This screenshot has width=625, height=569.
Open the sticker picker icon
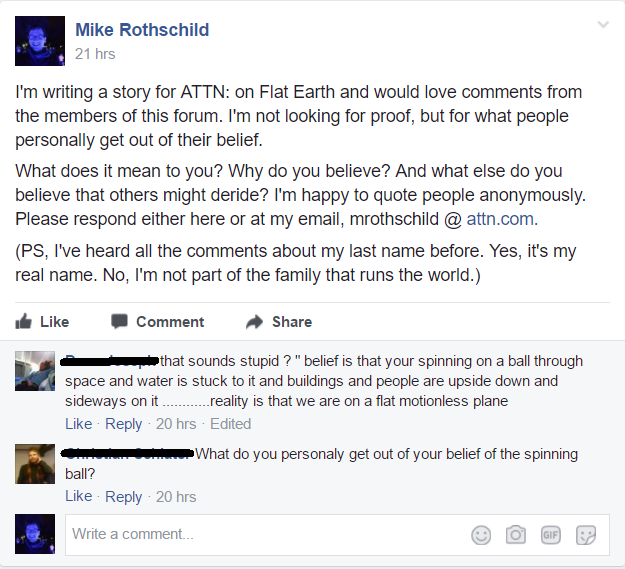tap(586, 535)
